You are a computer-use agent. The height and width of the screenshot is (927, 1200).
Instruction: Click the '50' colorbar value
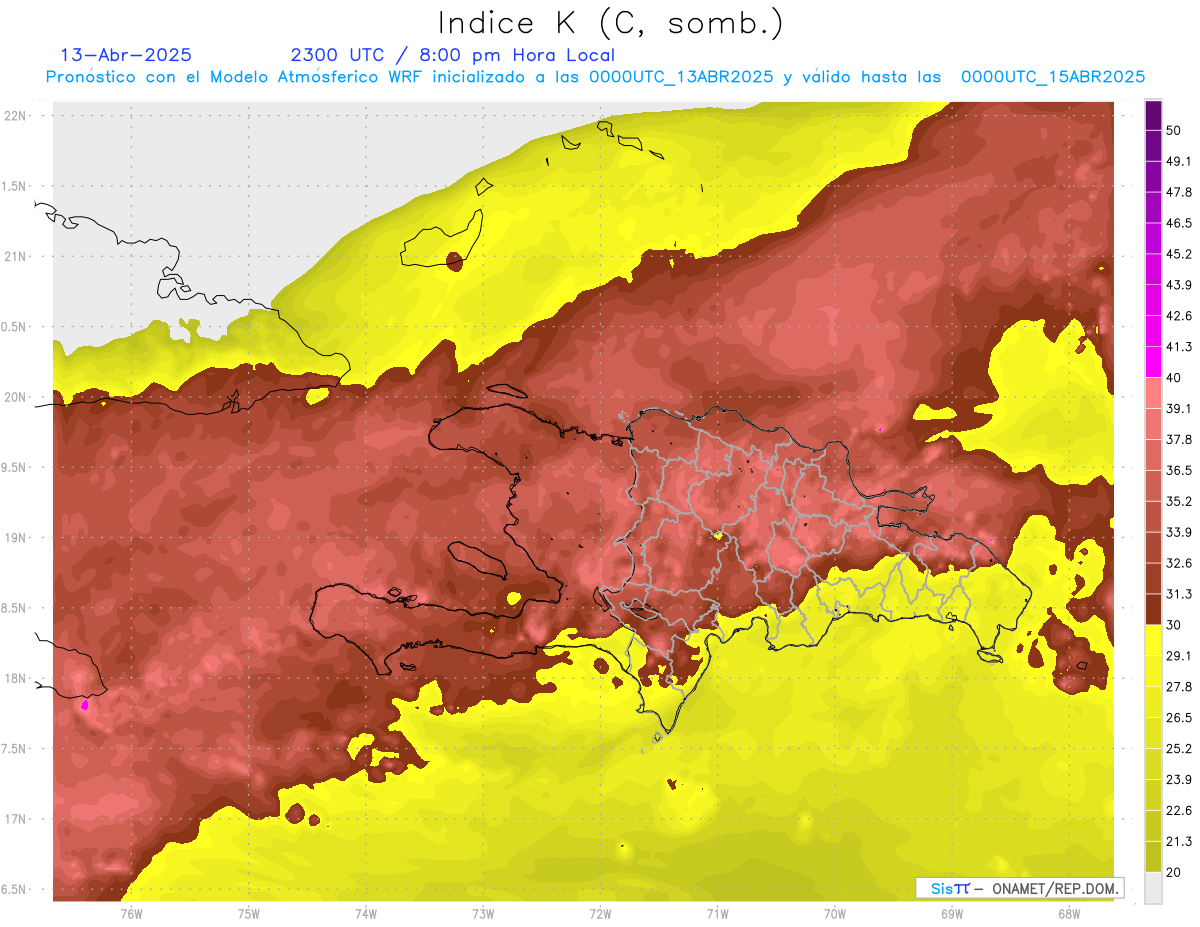tap(1174, 130)
